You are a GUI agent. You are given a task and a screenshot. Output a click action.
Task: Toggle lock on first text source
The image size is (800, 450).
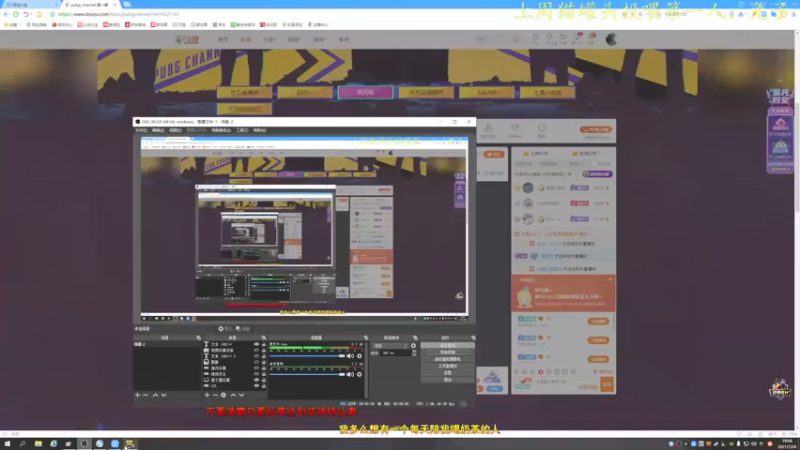tap(264, 344)
